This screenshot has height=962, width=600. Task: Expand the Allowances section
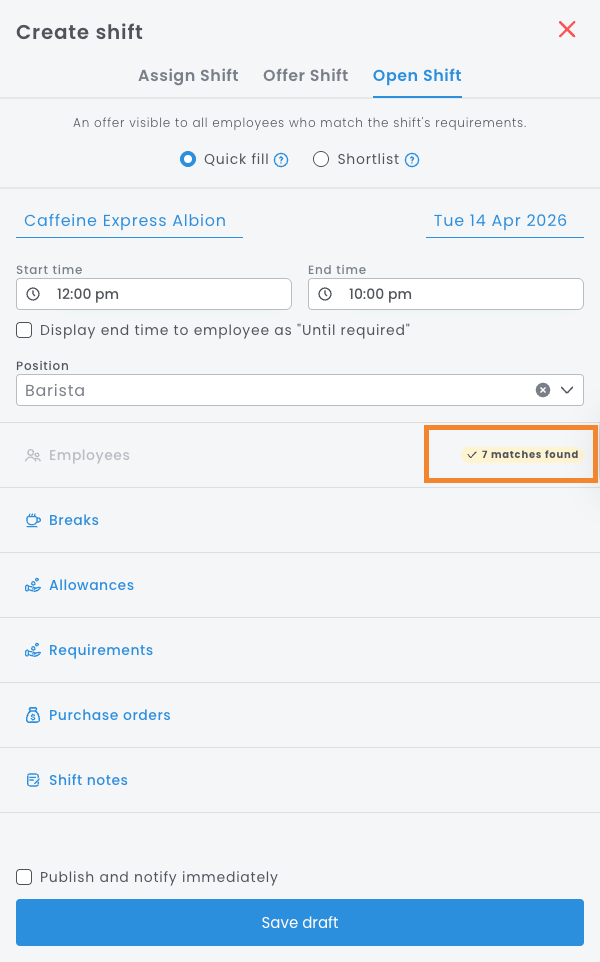(x=91, y=585)
